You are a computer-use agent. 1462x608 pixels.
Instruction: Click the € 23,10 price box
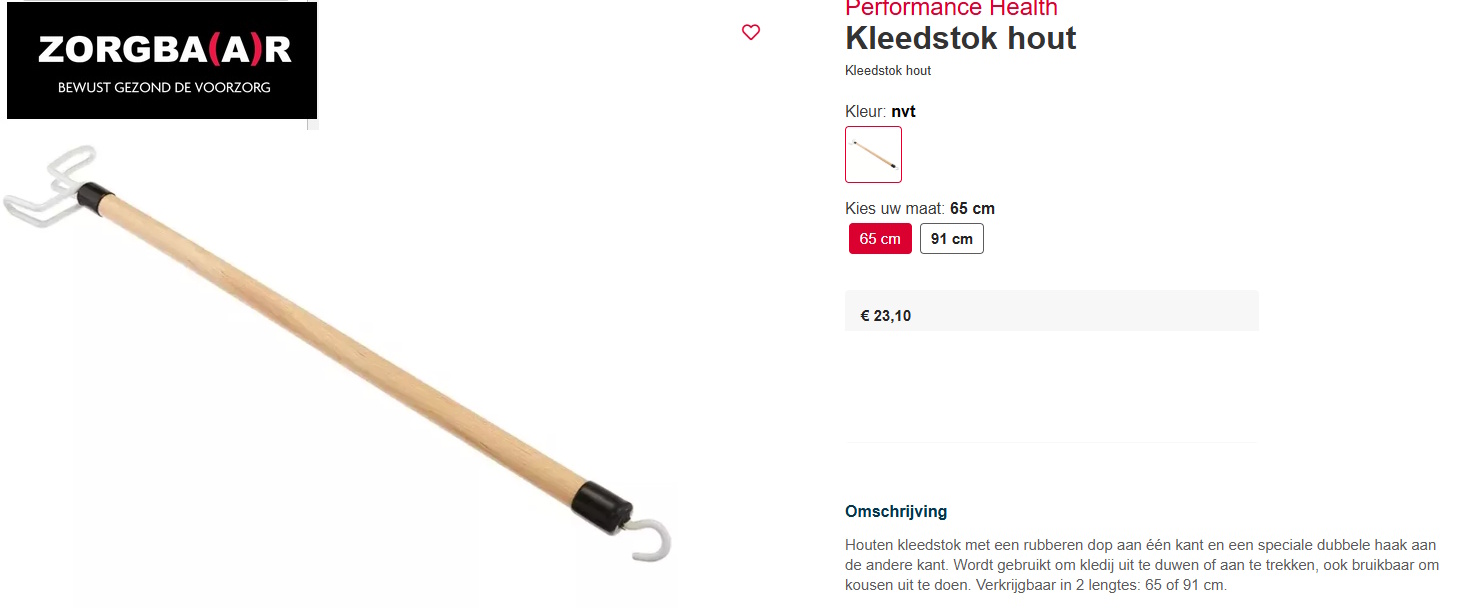point(1052,311)
